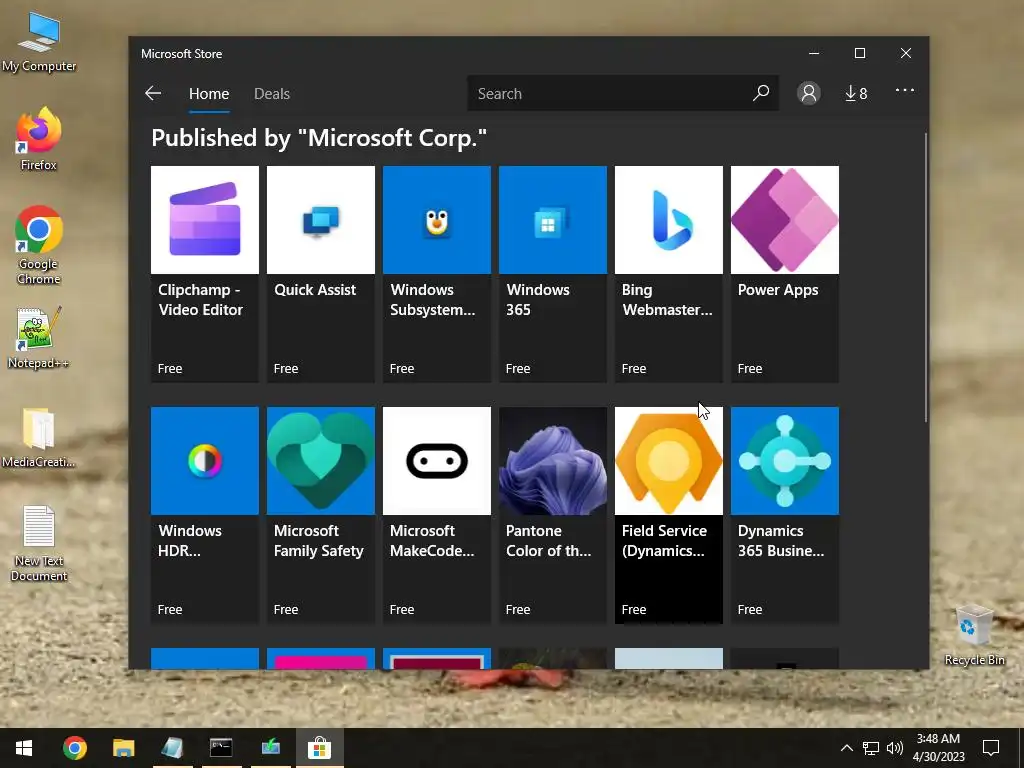Open the Clipchamp Video Editor app icon

[204, 219]
